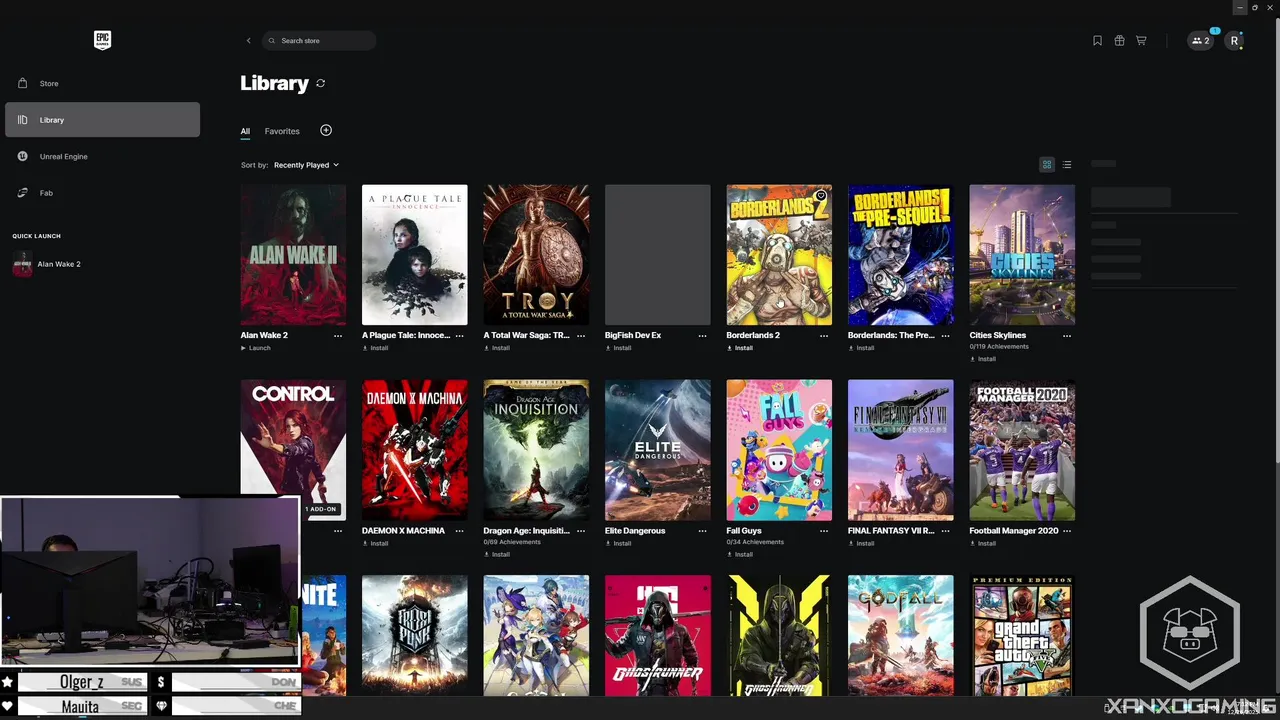Open the Fall Guys cover

779,450
